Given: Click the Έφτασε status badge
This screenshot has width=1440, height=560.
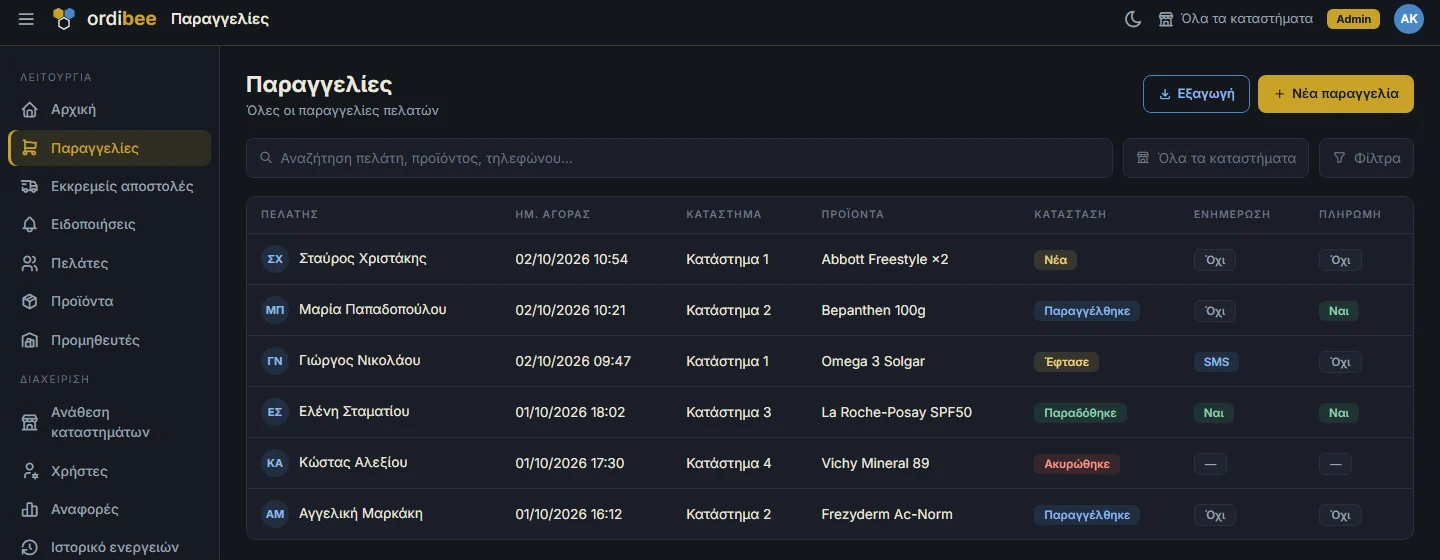Looking at the screenshot, I should pyautogui.click(x=1066, y=362).
